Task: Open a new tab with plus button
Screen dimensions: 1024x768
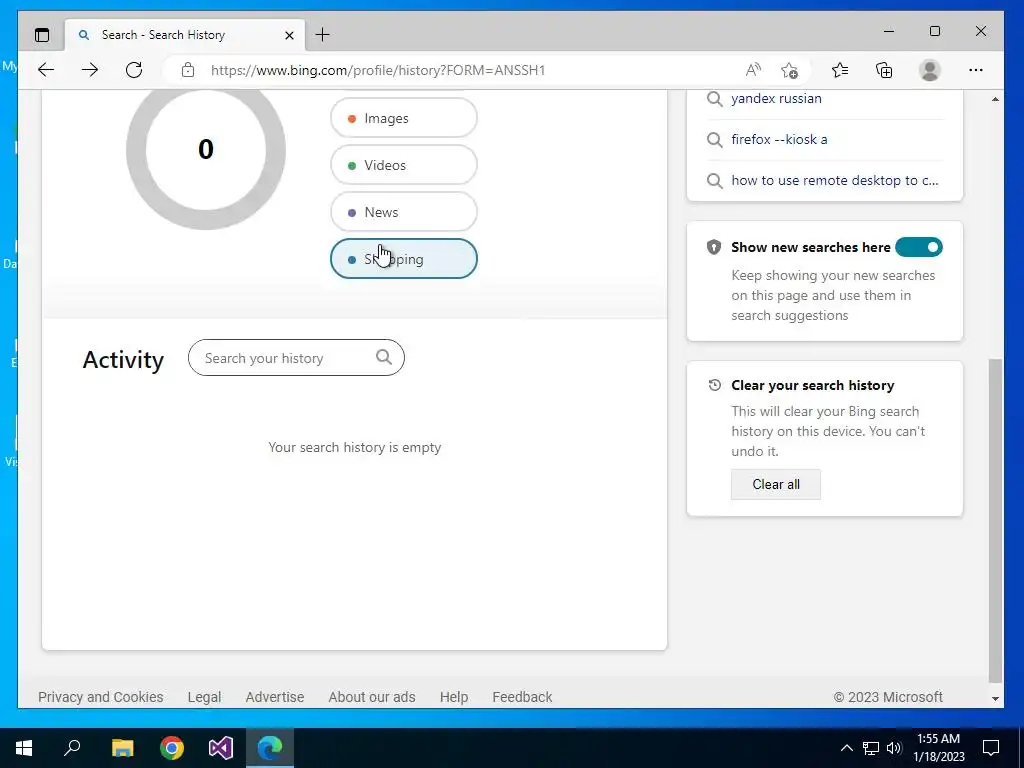Action: (x=323, y=35)
